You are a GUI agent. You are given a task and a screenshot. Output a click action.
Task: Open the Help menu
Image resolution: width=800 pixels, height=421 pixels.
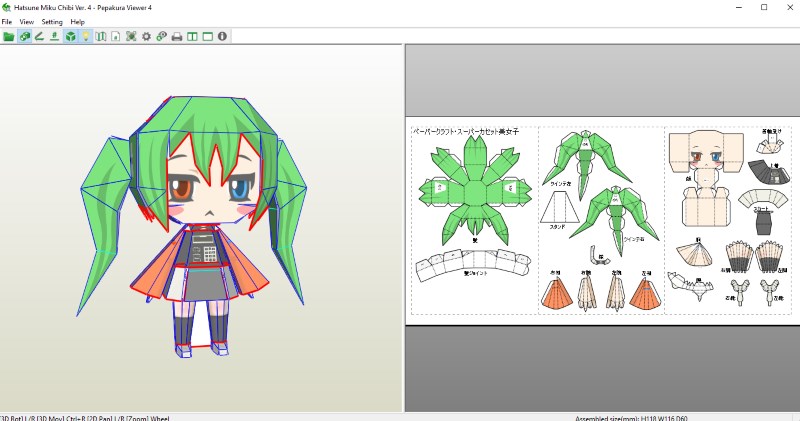pos(78,22)
